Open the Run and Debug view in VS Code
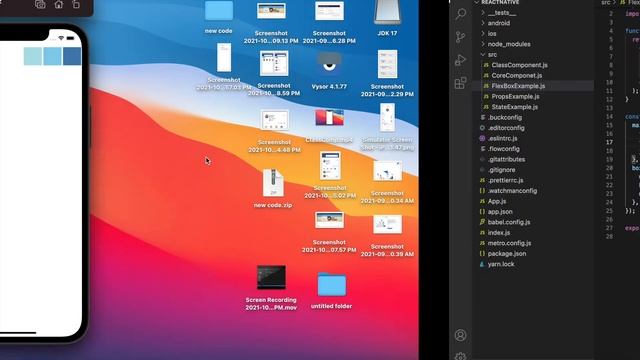Screen dimensions: 640x360 click(x=460, y=60)
